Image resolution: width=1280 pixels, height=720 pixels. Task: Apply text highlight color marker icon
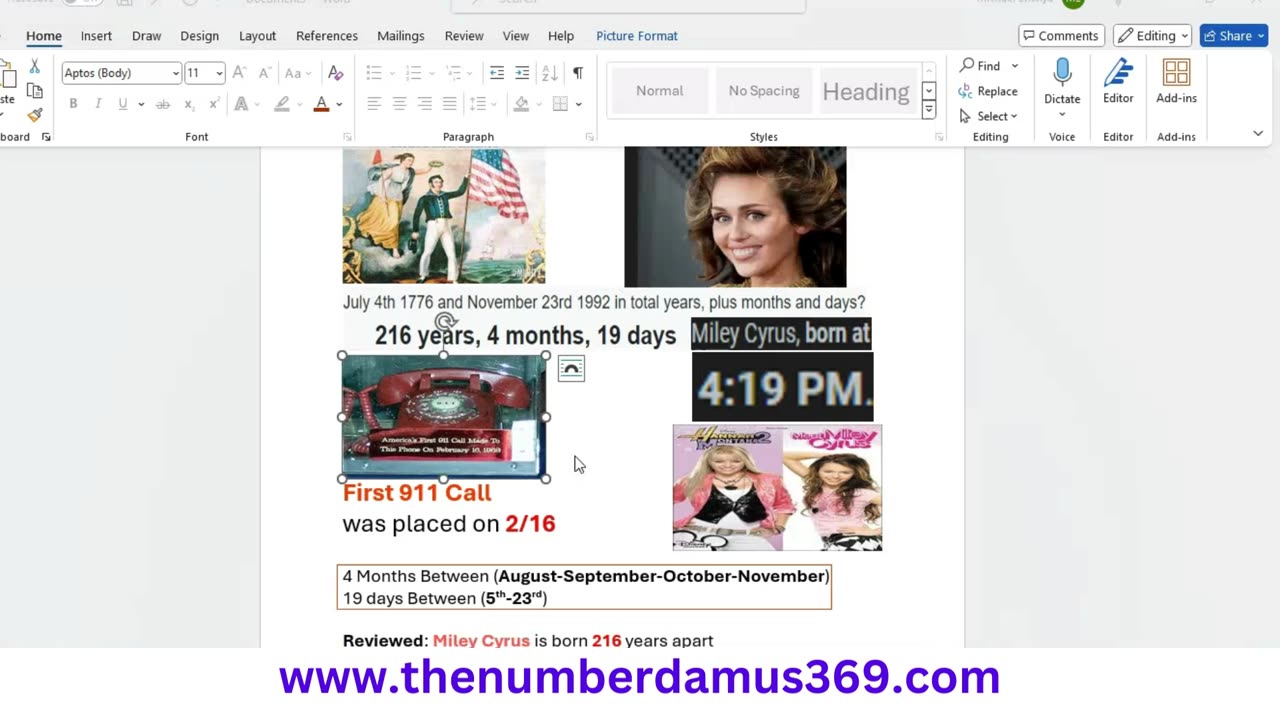pos(282,104)
